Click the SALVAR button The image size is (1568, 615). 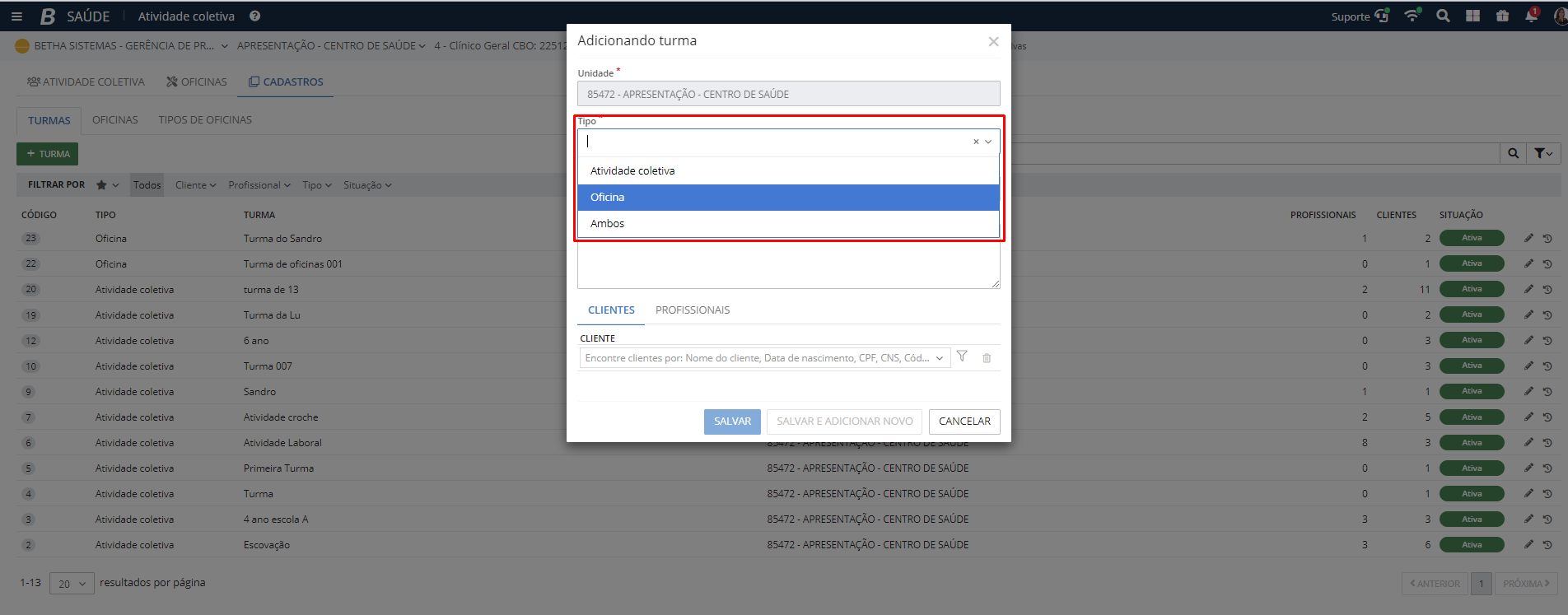[x=732, y=422]
